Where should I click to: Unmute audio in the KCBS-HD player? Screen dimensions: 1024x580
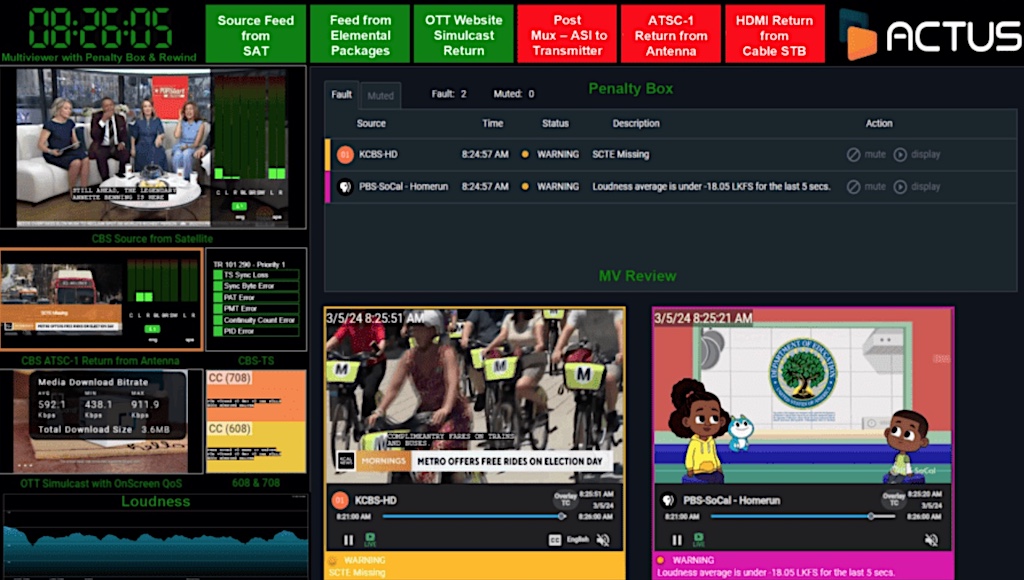pos(603,540)
